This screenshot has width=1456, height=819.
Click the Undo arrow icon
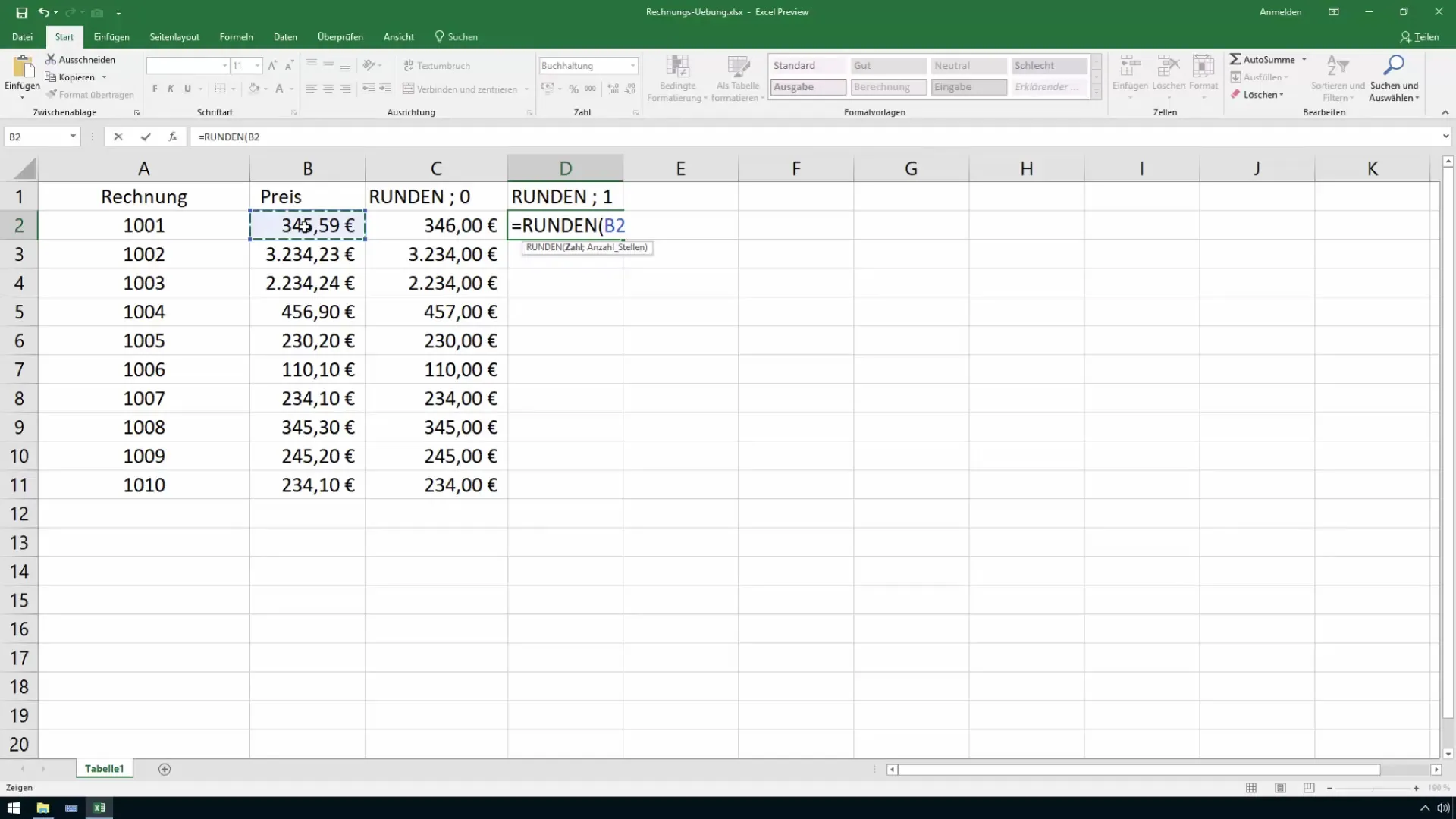pyautogui.click(x=44, y=12)
